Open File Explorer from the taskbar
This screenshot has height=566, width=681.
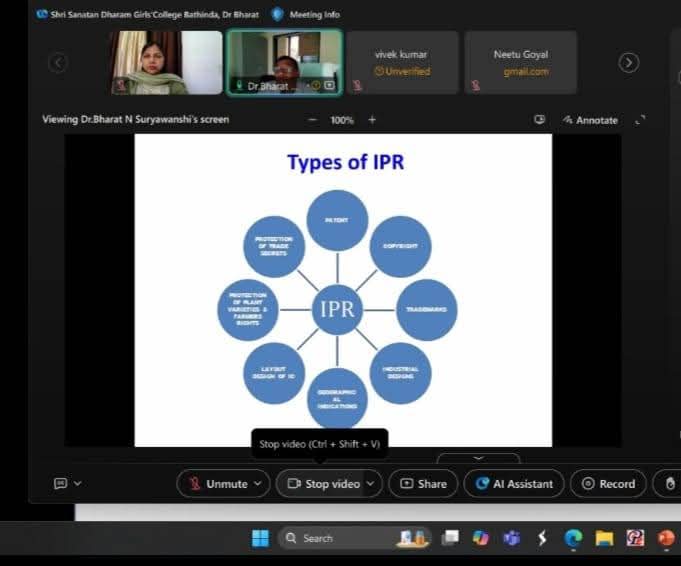tap(604, 538)
